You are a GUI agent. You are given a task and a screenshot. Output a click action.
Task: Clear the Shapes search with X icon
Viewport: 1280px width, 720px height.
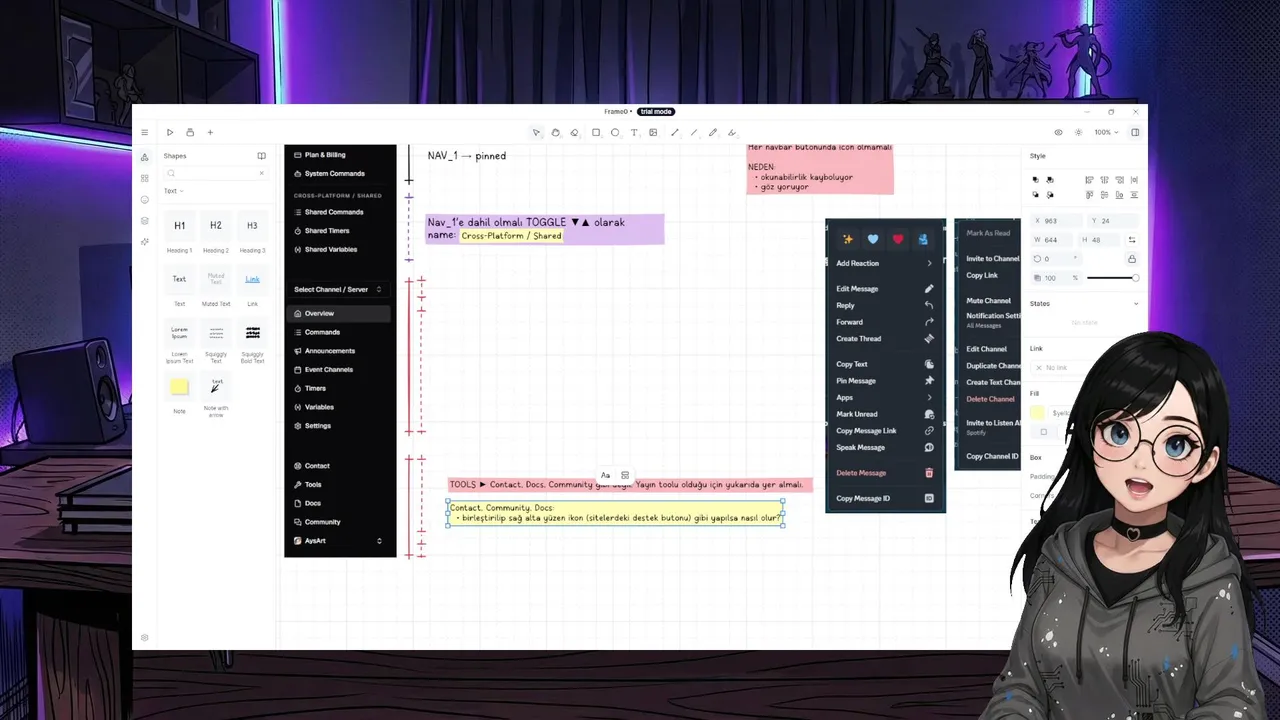[x=262, y=173]
